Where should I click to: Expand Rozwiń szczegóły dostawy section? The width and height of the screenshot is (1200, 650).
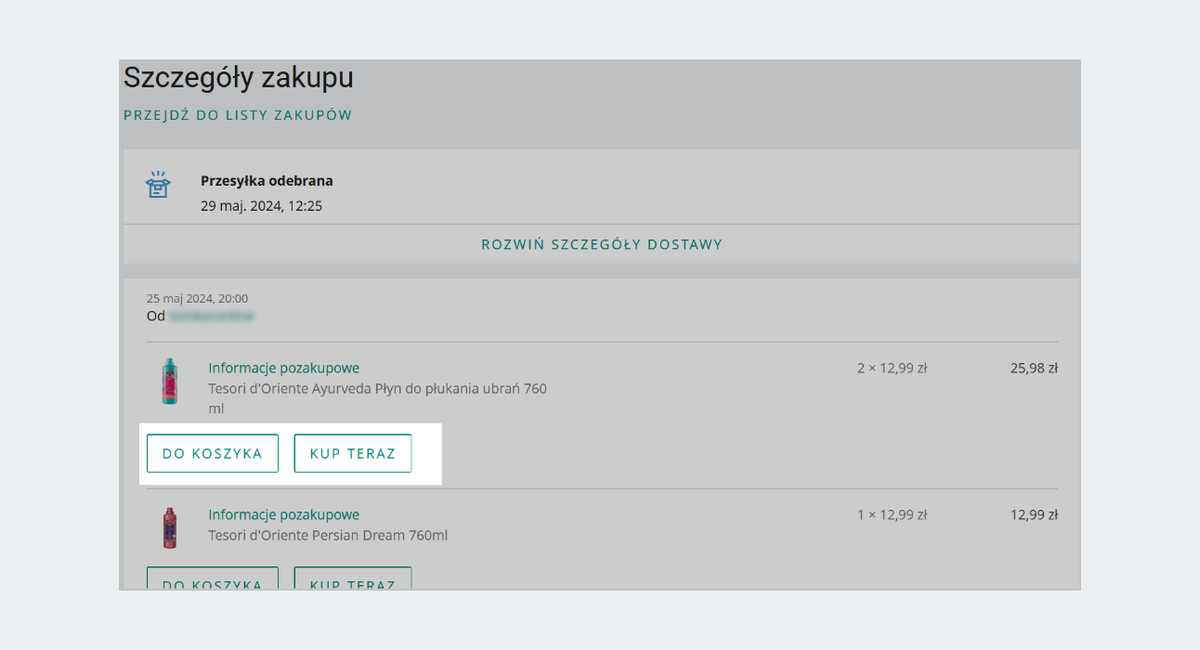pyautogui.click(x=602, y=244)
